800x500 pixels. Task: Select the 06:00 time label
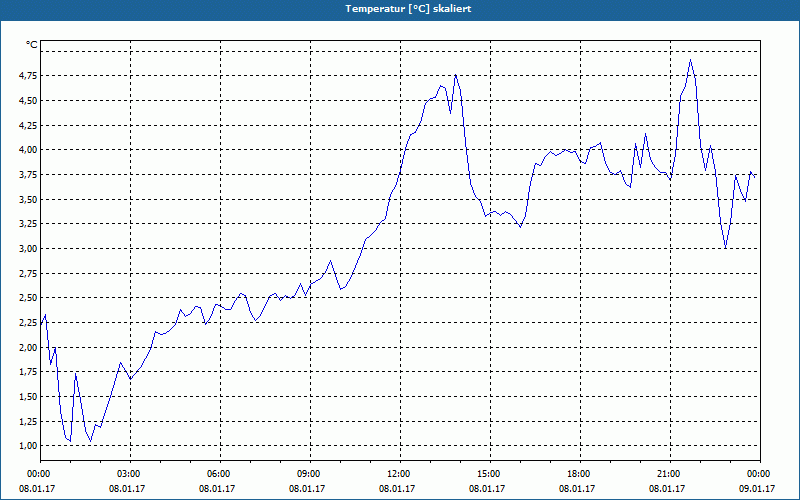(220, 474)
